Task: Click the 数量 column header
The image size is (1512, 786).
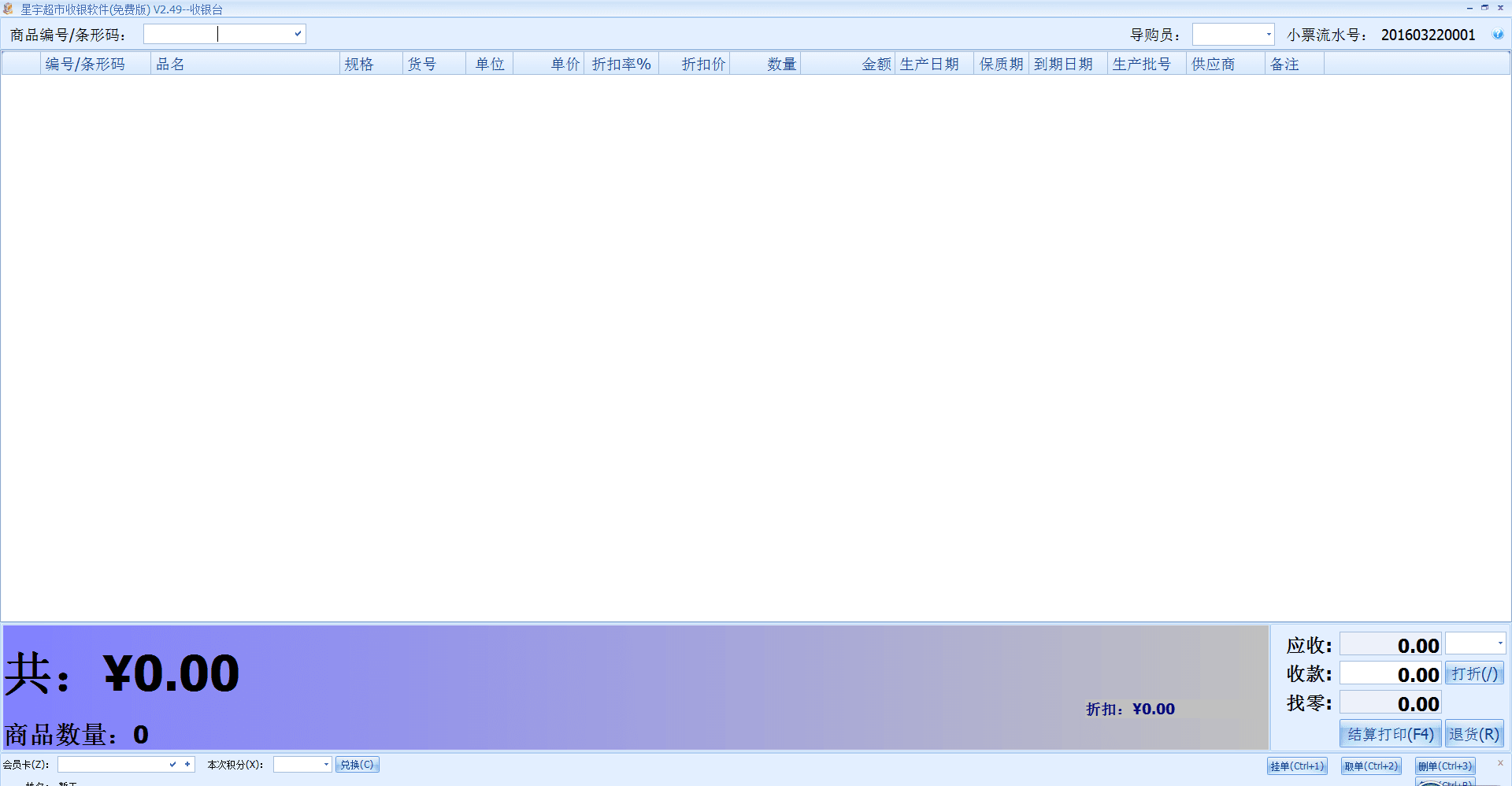Action: (765, 64)
